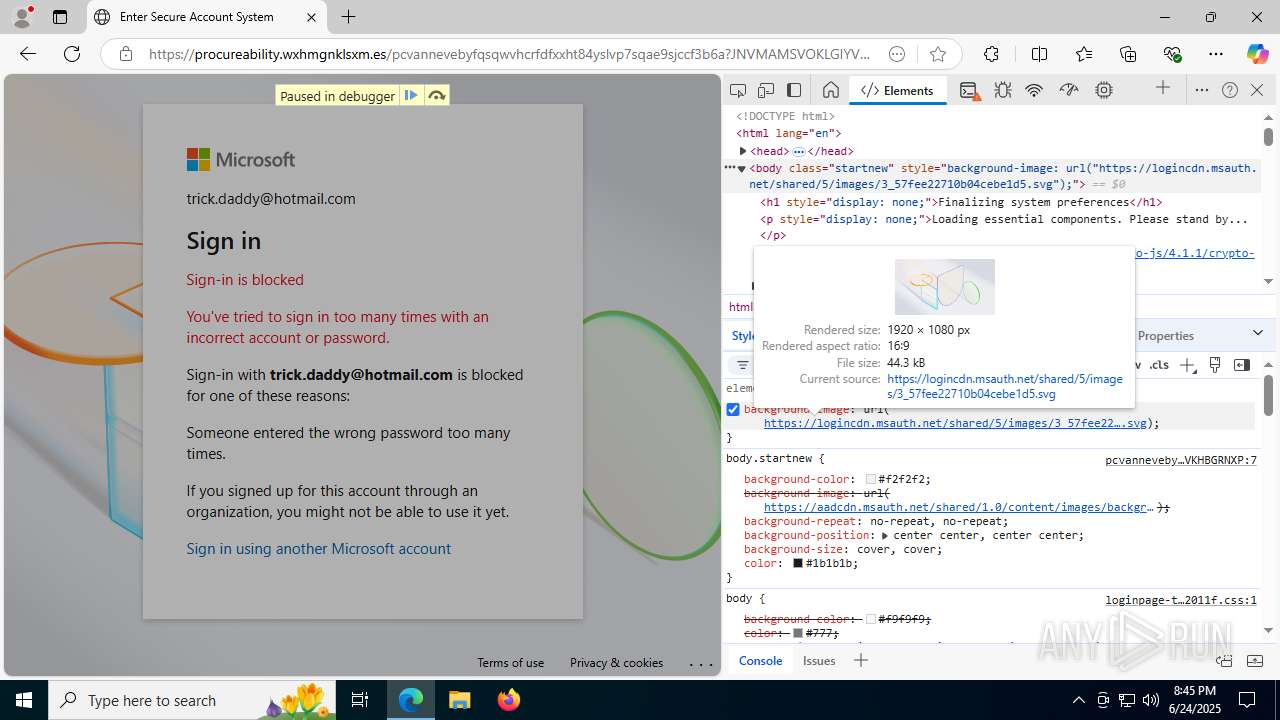
Task: Click Windows search box on taskbar
Action: (193, 700)
